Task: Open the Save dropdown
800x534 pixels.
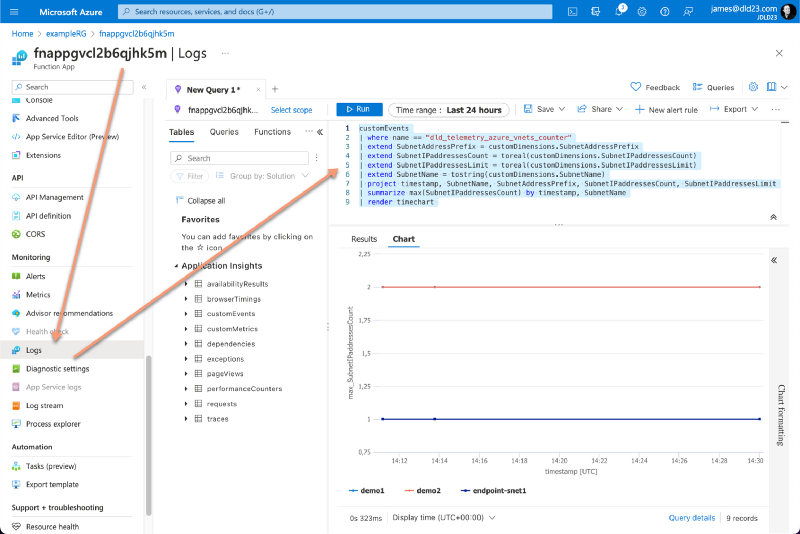Action: [544, 109]
